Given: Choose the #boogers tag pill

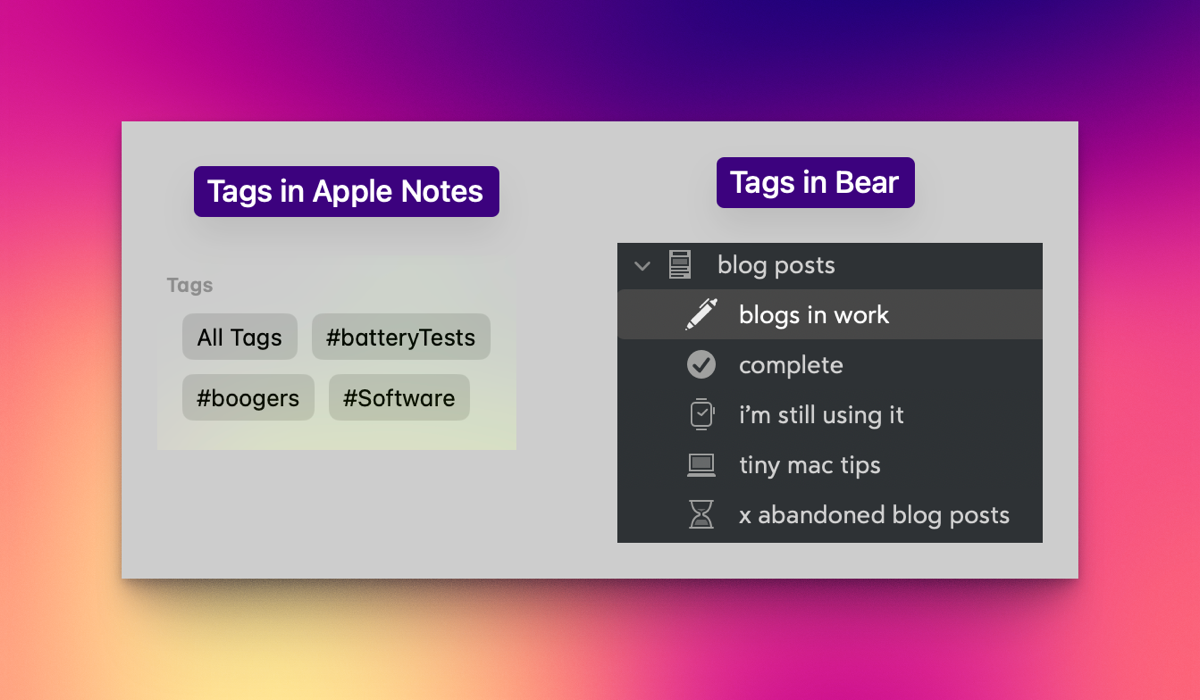Looking at the screenshot, I should [248, 398].
